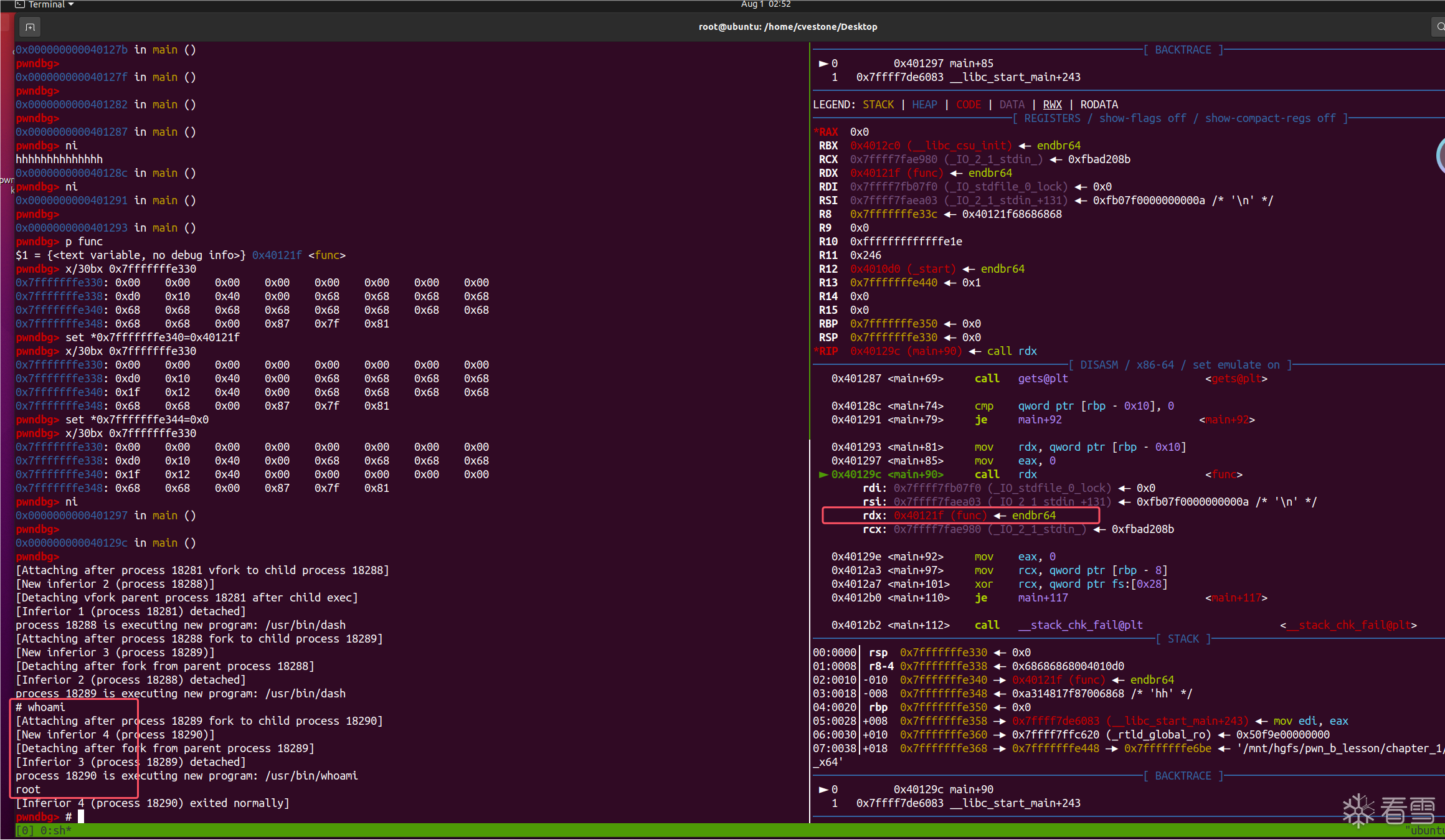Image resolution: width=1445 pixels, height=840 pixels.
Task: Click the top BACKTRACE frame 0 arrow marker
Action: 823,64
